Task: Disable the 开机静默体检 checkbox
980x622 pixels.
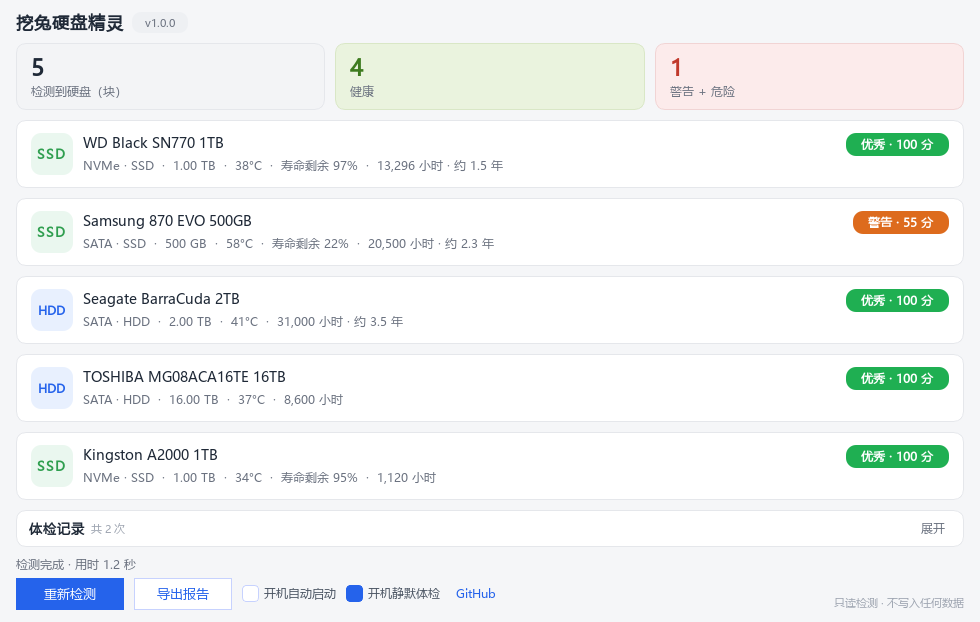Action: click(354, 593)
